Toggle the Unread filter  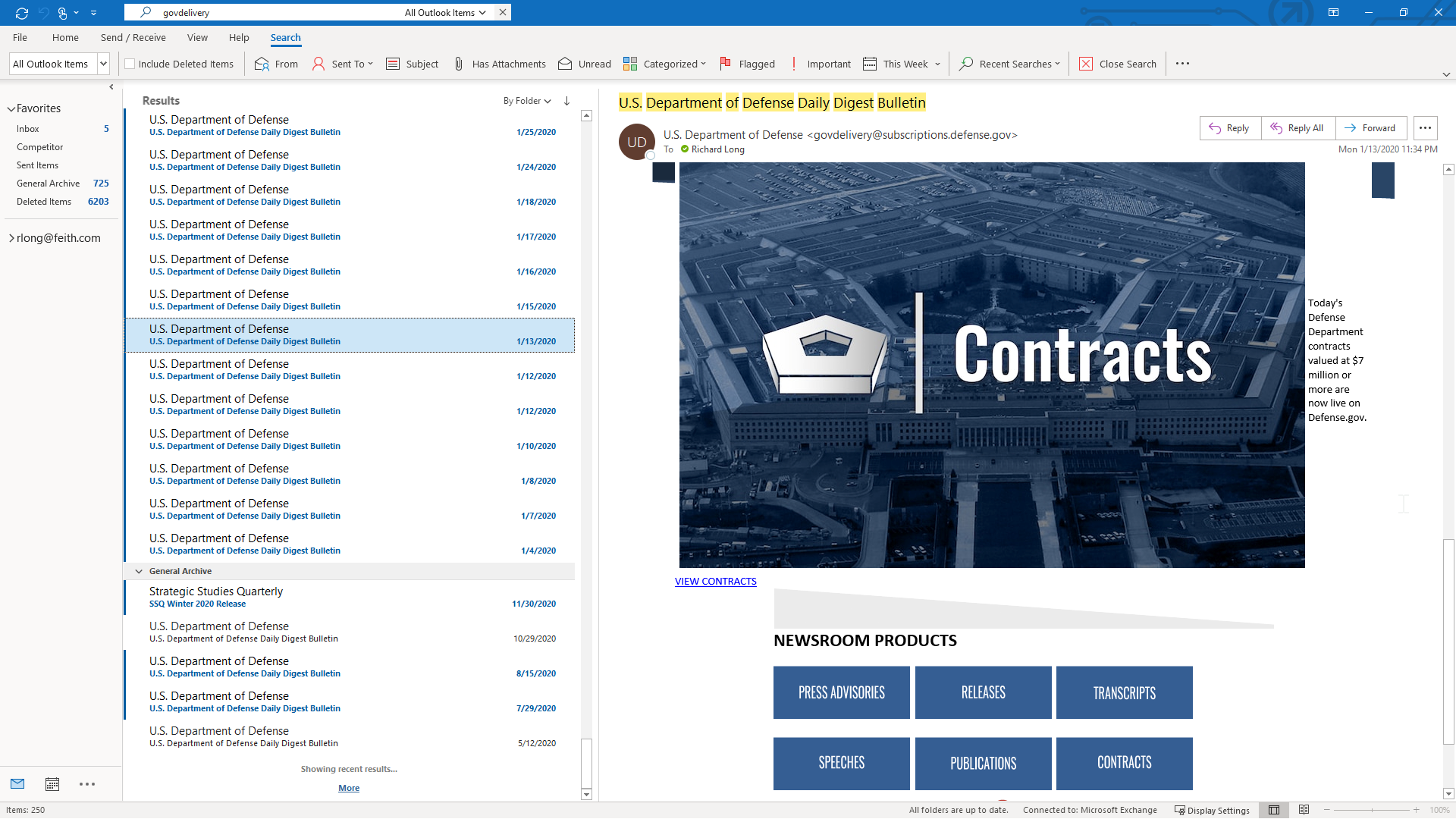coord(584,64)
